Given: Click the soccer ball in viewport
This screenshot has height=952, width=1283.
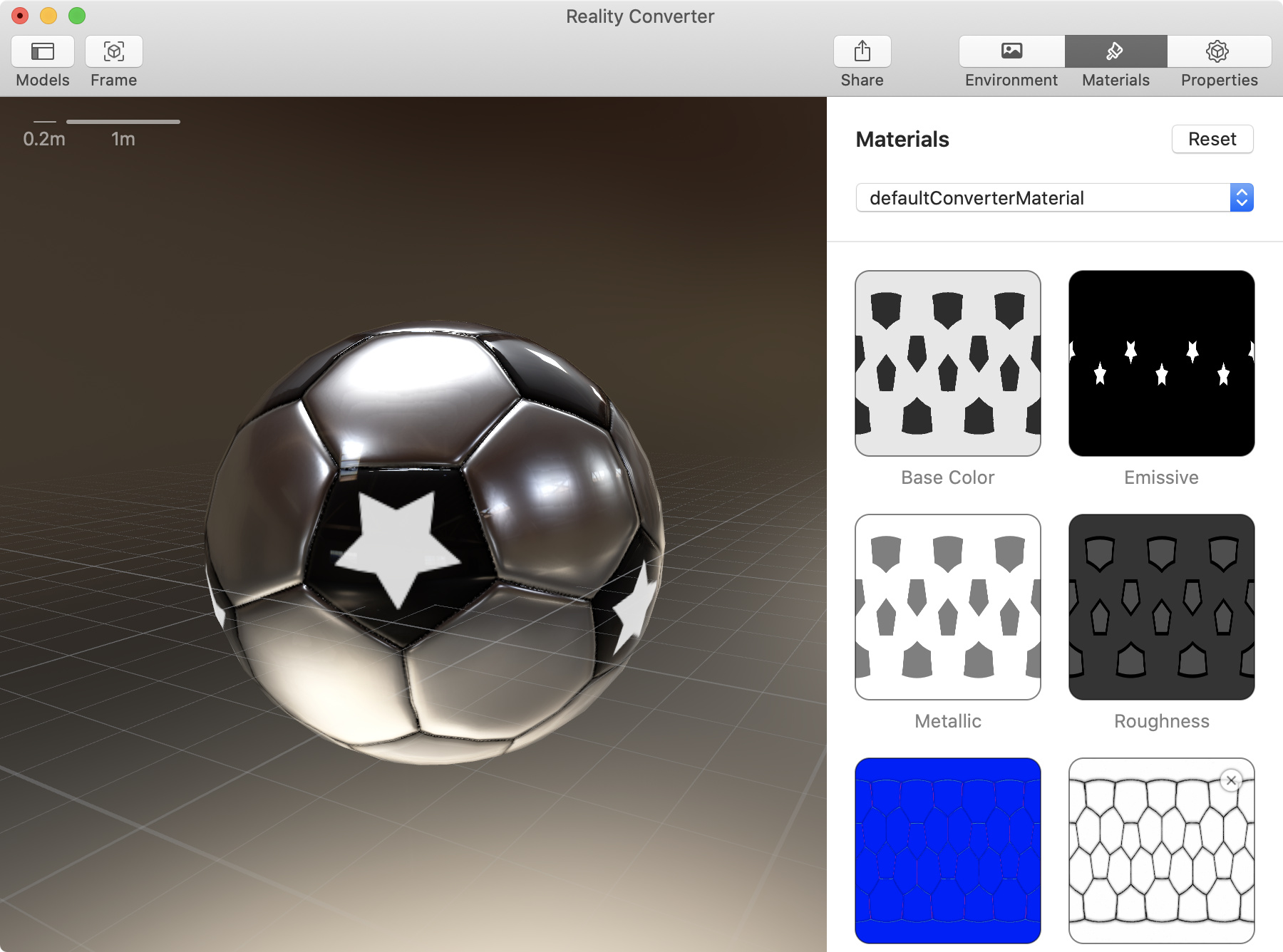Looking at the screenshot, I should pos(435,542).
